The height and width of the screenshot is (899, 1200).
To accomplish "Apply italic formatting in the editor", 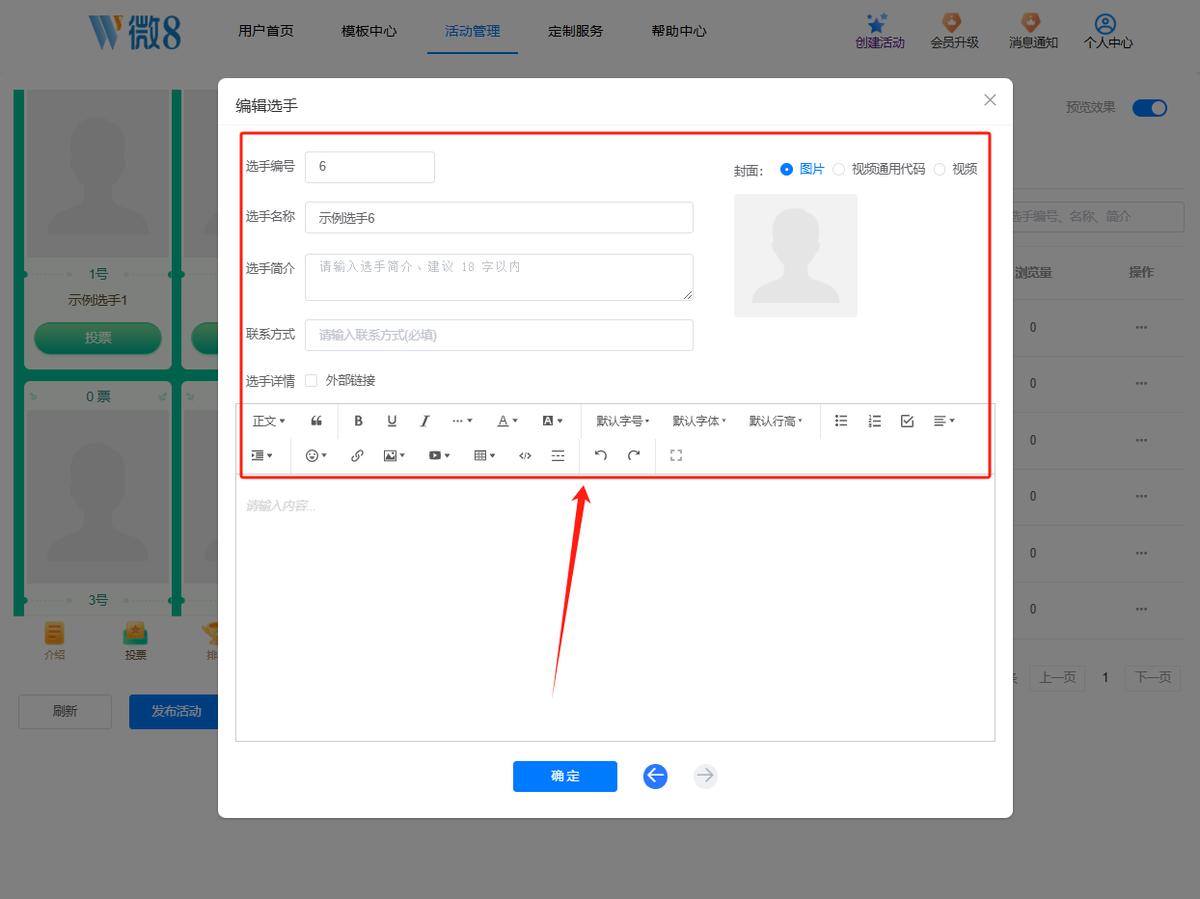I will tap(424, 421).
